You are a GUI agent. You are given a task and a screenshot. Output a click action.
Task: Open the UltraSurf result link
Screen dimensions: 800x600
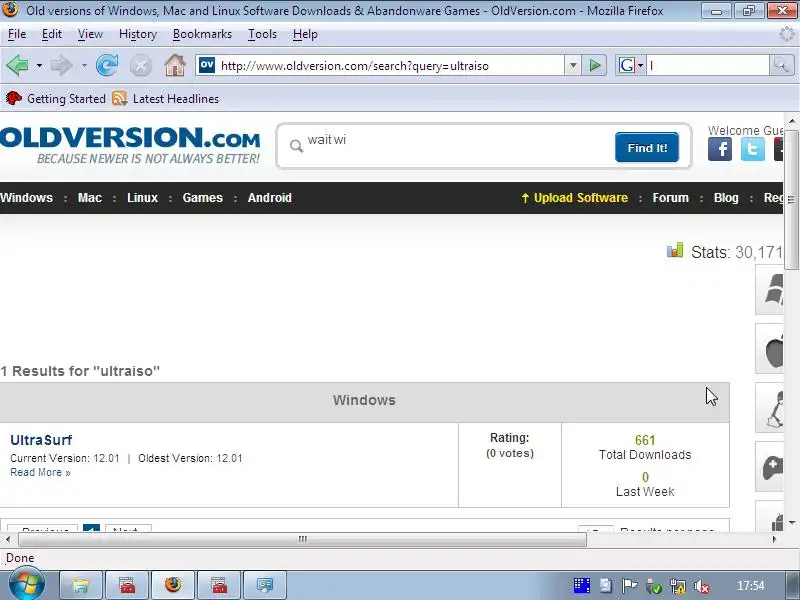tap(41, 440)
